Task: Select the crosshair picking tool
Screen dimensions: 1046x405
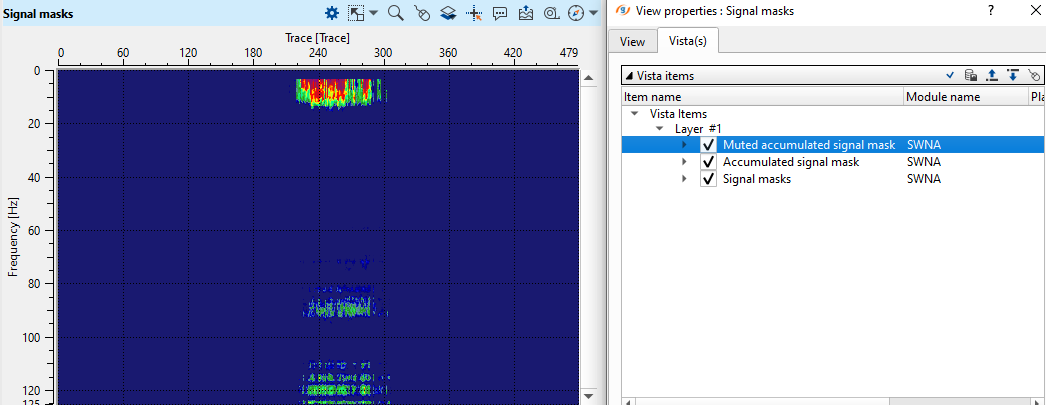Action: coord(474,13)
